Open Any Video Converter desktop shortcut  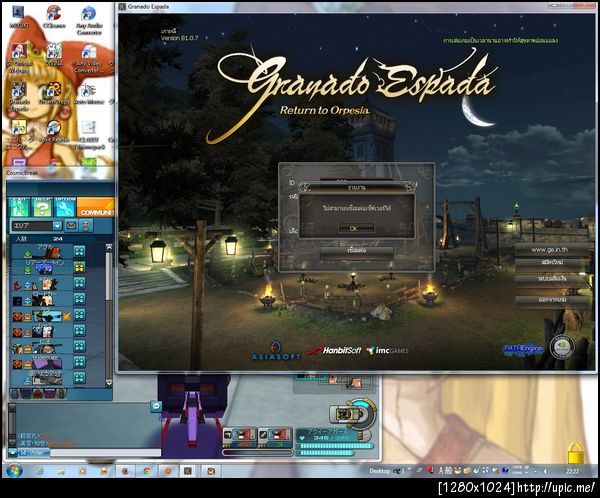89,58
